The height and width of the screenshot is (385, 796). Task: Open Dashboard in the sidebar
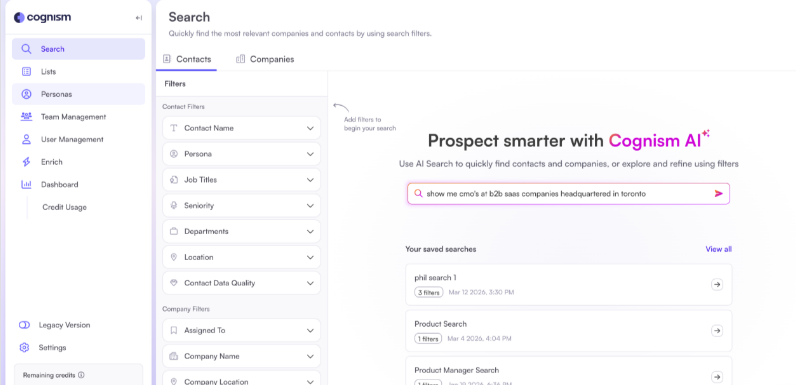pyautogui.click(x=78, y=184)
